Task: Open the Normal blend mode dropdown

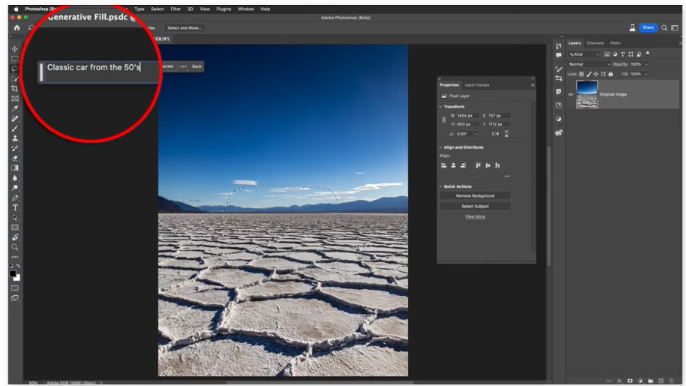Action: click(589, 64)
